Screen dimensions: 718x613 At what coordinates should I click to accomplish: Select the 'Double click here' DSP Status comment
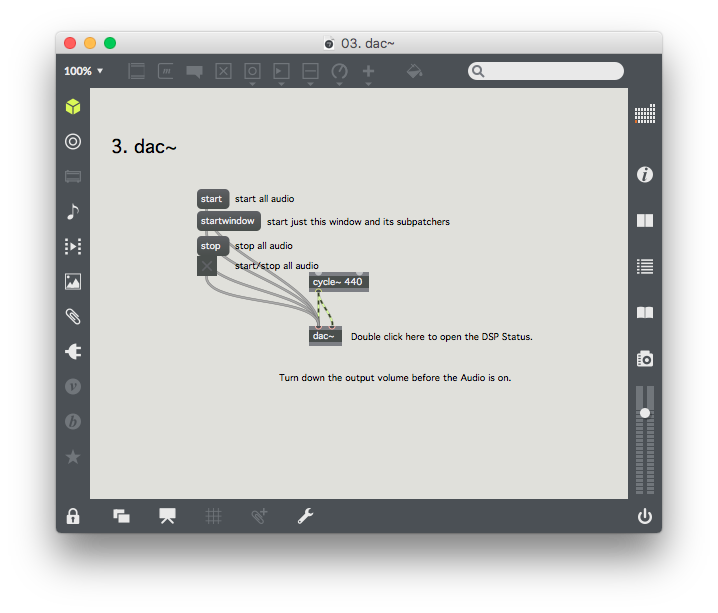tap(441, 337)
